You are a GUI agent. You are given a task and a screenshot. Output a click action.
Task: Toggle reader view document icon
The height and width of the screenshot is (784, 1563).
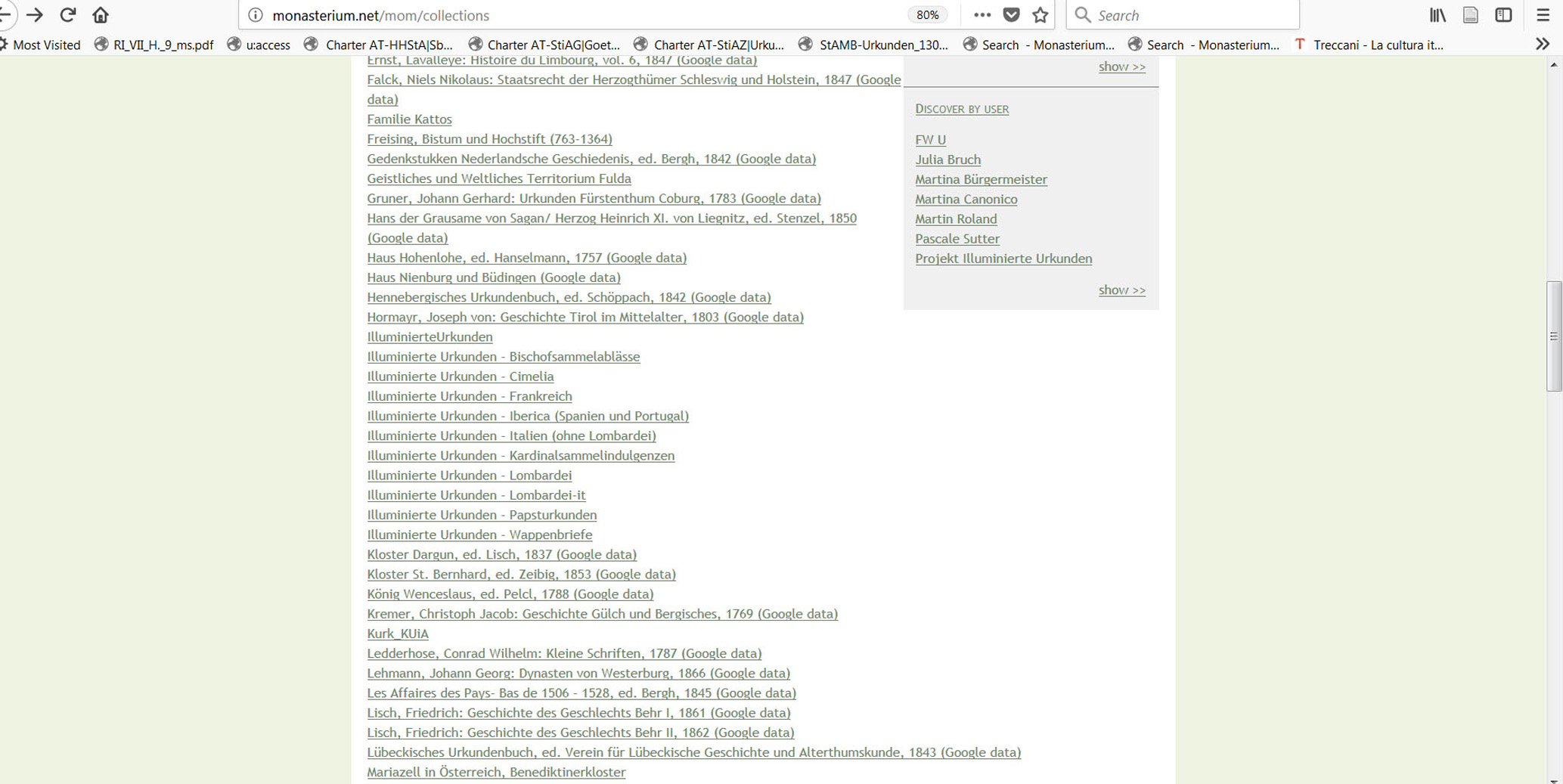click(x=1470, y=15)
